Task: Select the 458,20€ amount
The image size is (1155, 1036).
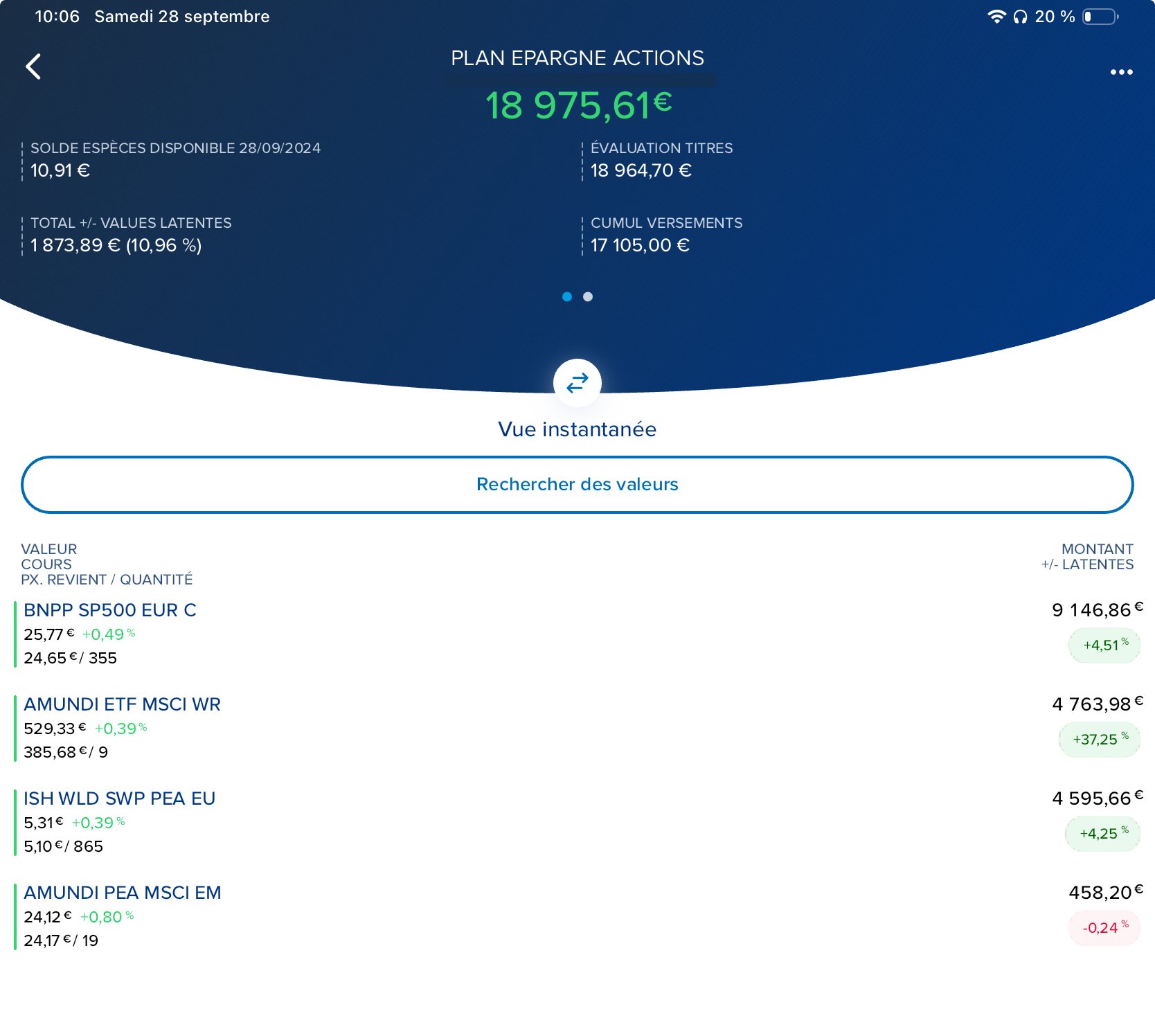Action: [1106, 893]
